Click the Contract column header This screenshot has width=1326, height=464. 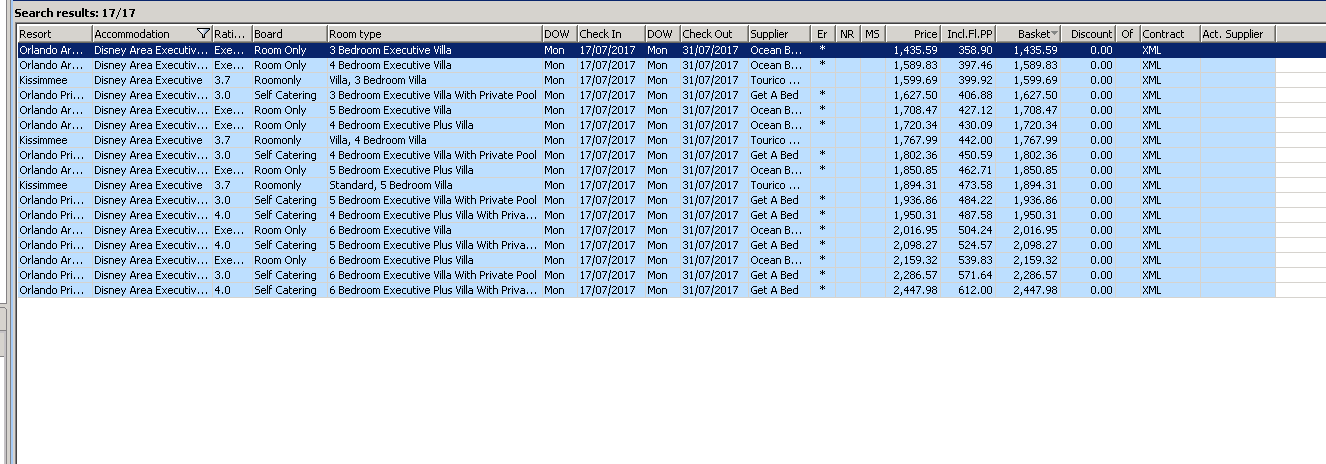coord(1169,34)
